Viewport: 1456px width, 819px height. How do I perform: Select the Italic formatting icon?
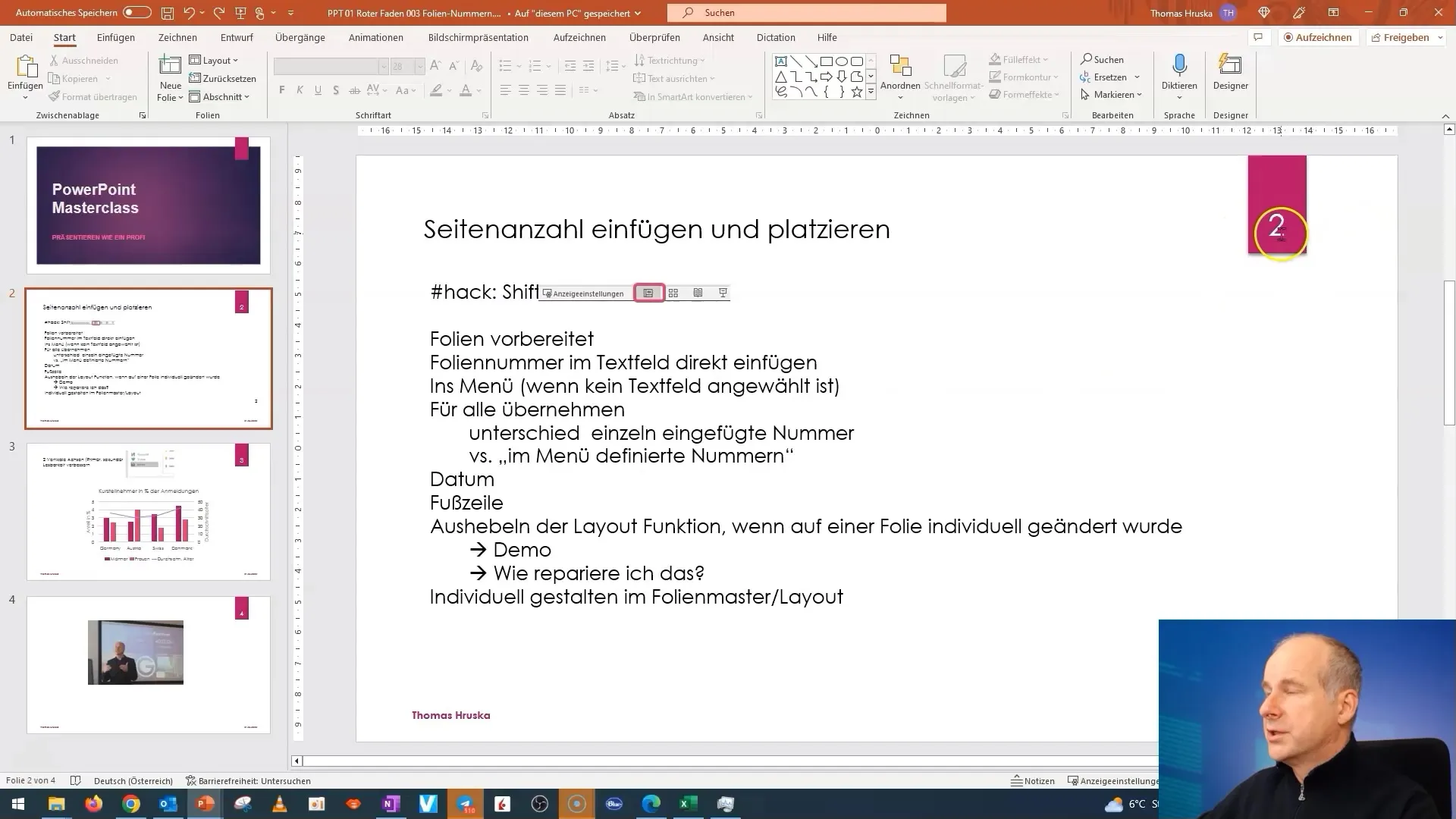pos(299,91)
